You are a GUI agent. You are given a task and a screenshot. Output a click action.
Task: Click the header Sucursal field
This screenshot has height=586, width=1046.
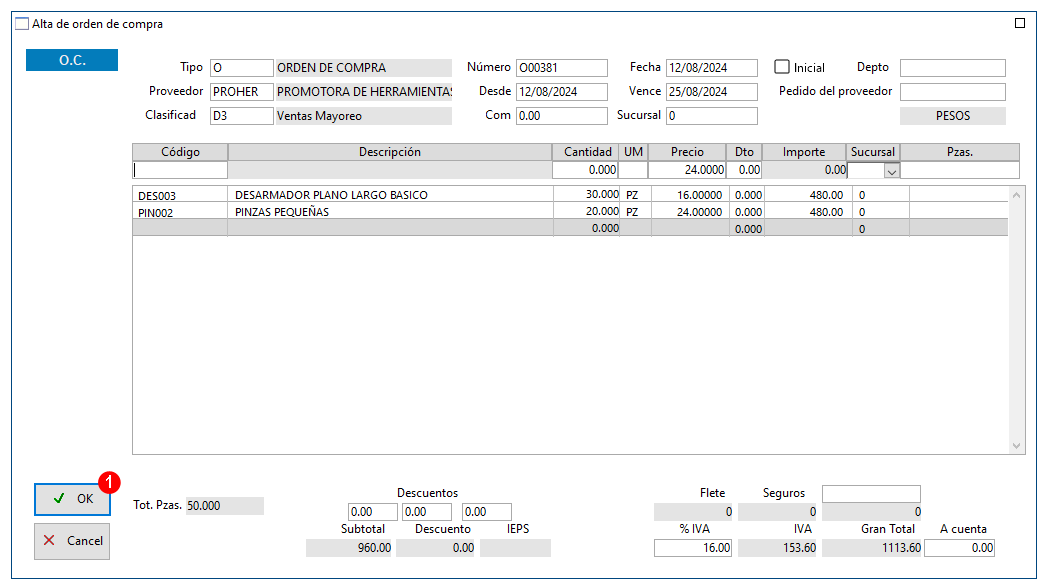(712, 115)
